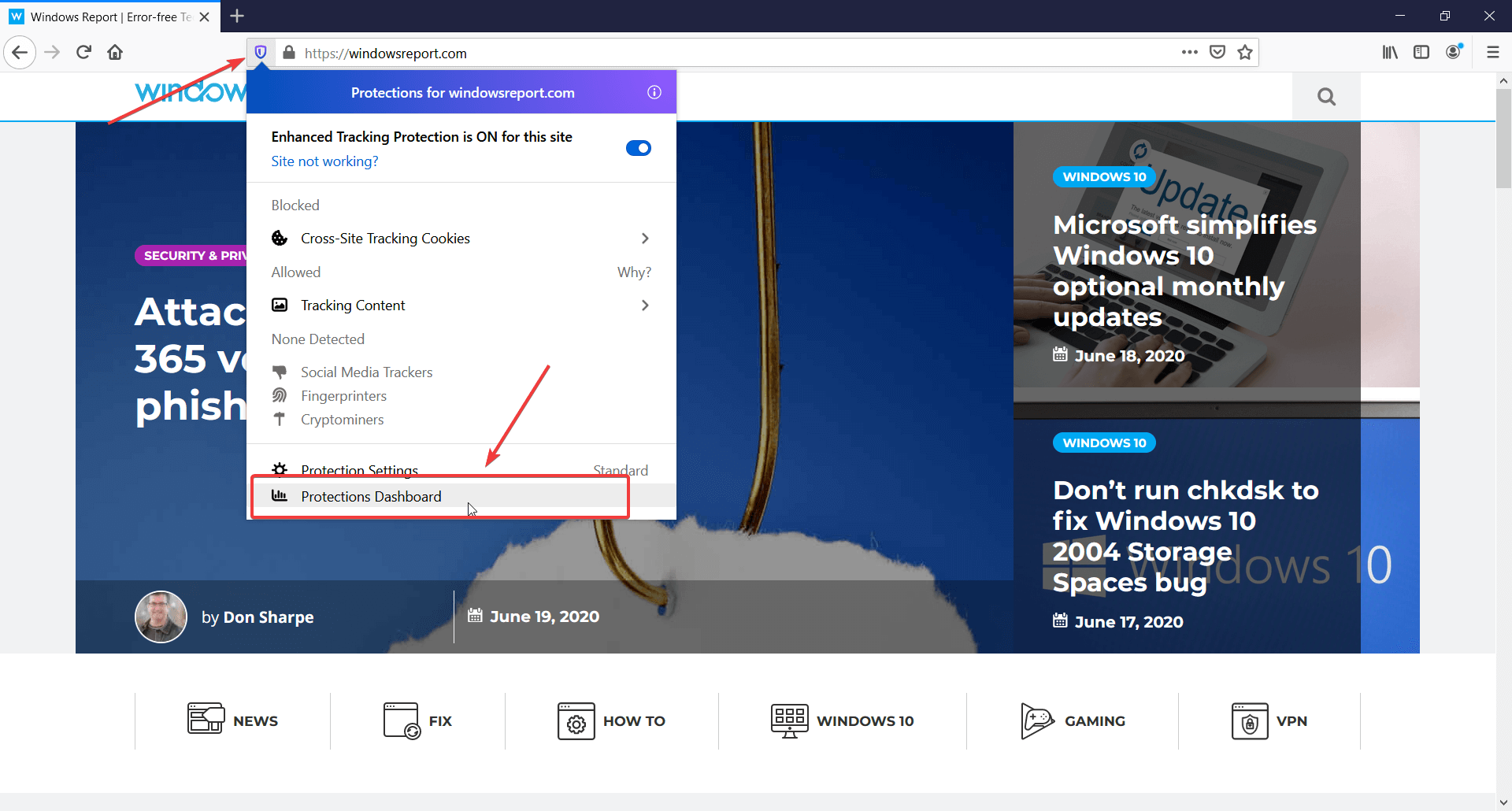
Task: Expand Cross-Site Tracking Cookies details
Action: click(461, 239)
